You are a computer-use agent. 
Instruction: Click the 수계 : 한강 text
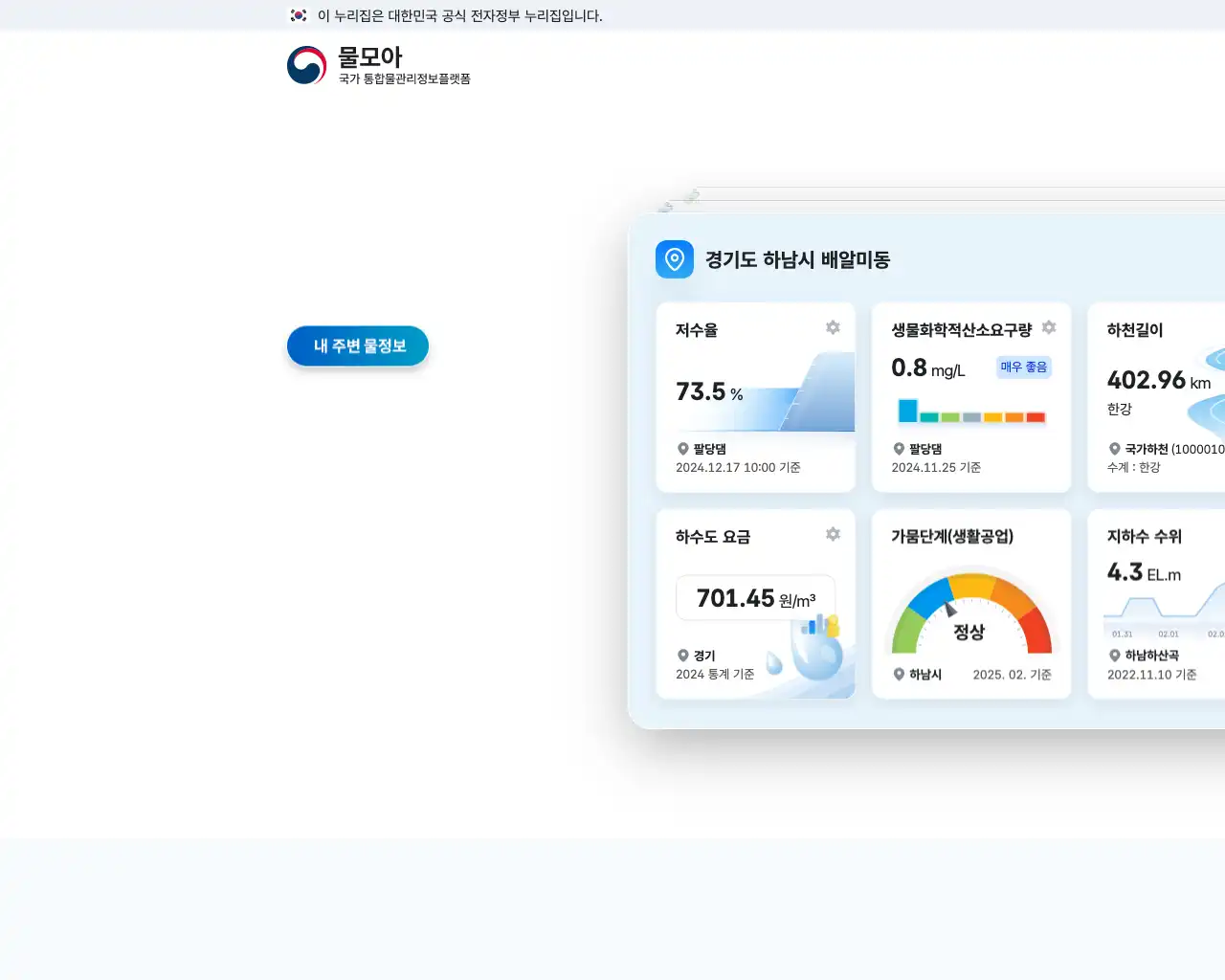click(x=1134, y=468)
